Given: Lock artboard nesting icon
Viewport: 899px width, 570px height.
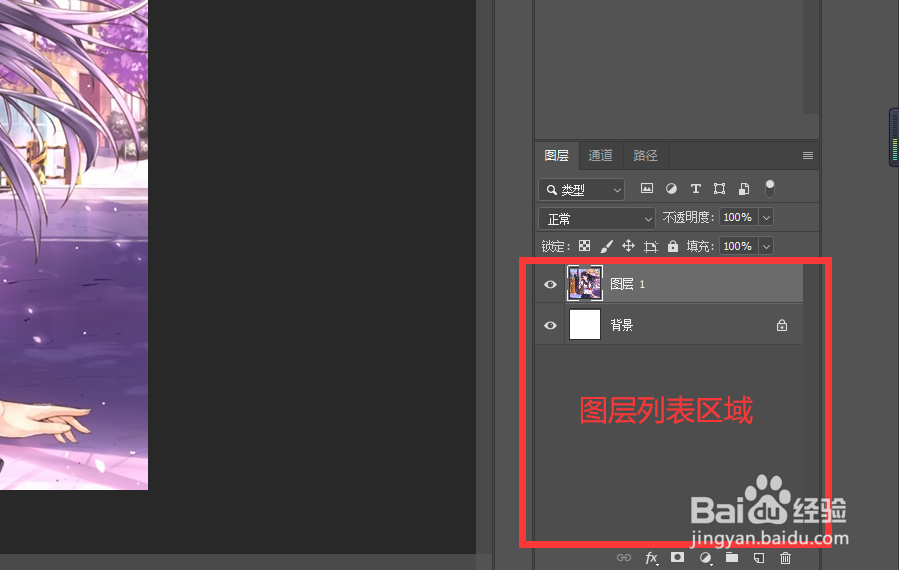Looking at the screenshot, I should [x=651, y=247].
